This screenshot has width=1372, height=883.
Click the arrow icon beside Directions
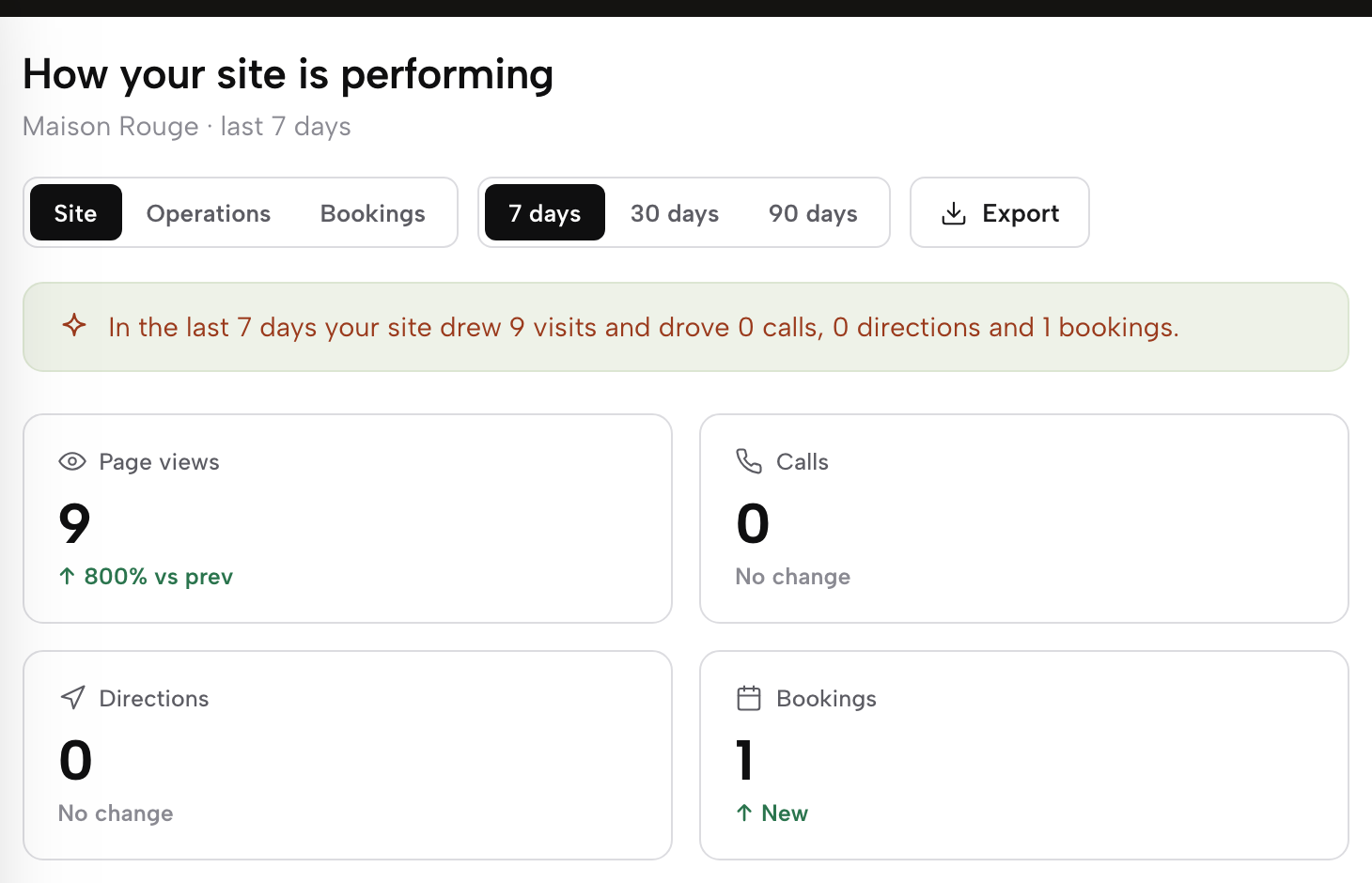pyautogui.click(x=72, y=697)
